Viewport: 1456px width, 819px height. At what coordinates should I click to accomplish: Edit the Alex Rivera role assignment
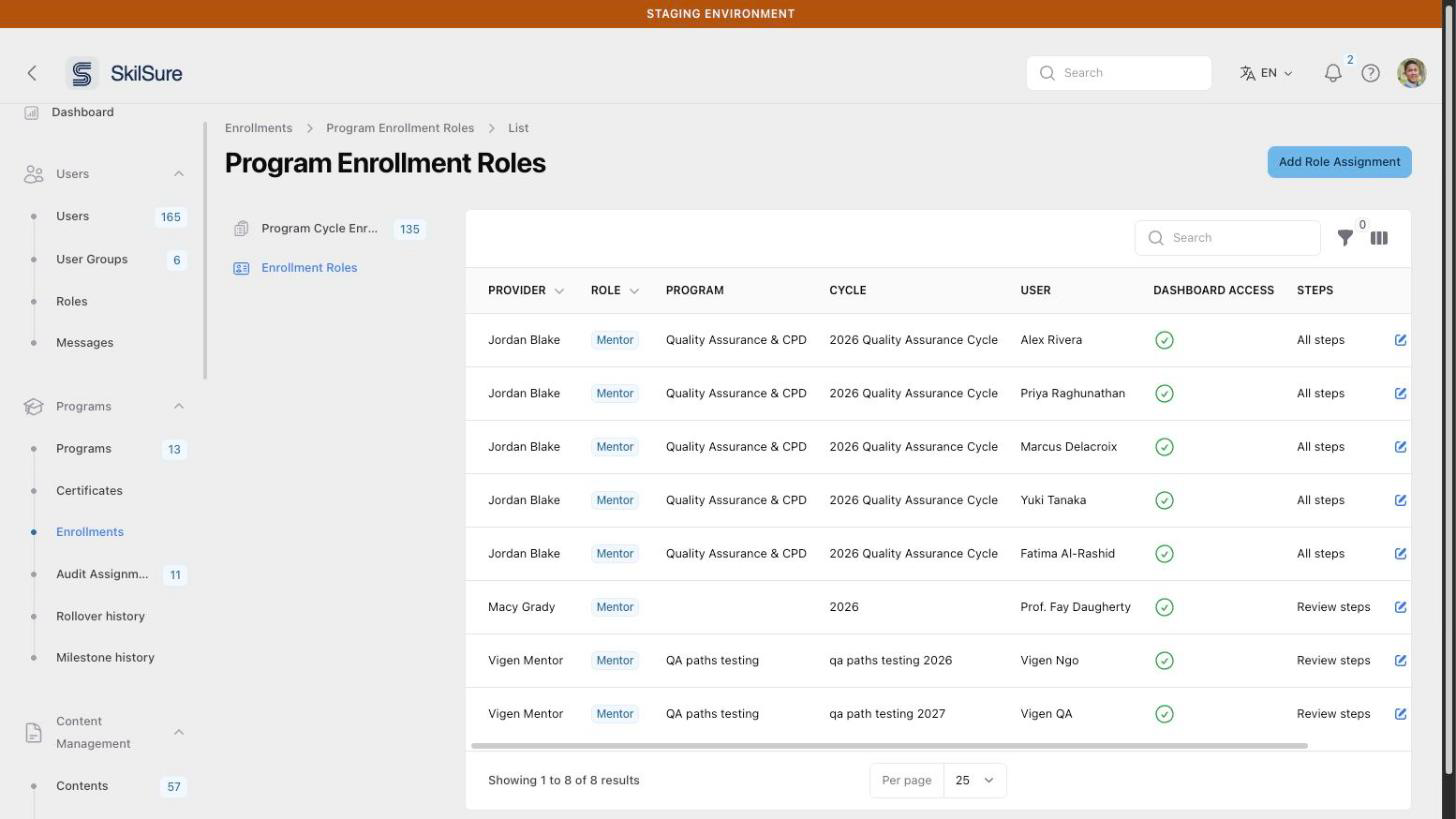(1400, 340)
